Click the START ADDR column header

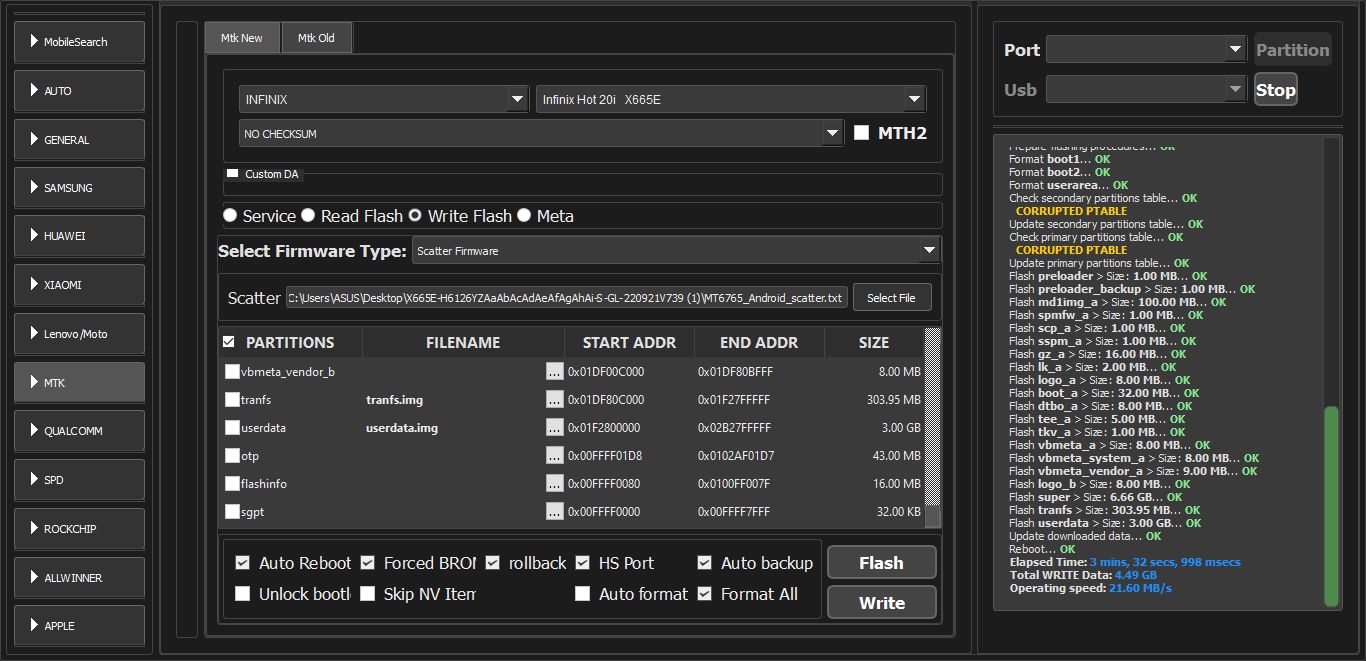tap(629, 342)
